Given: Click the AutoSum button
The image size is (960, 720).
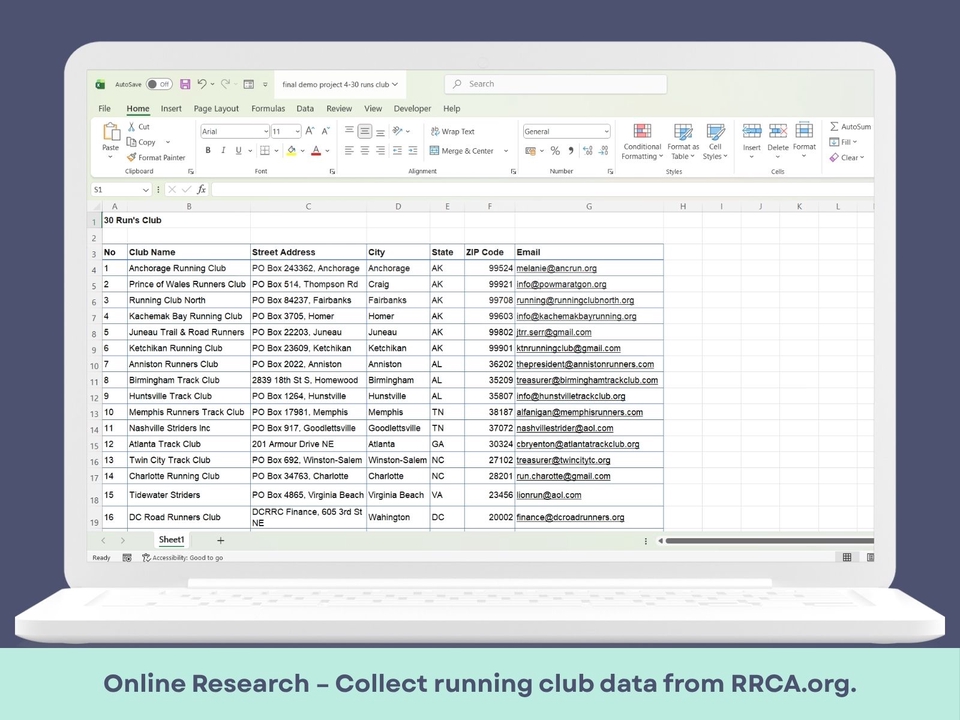Looking at the screenshot, I should 849,127.
